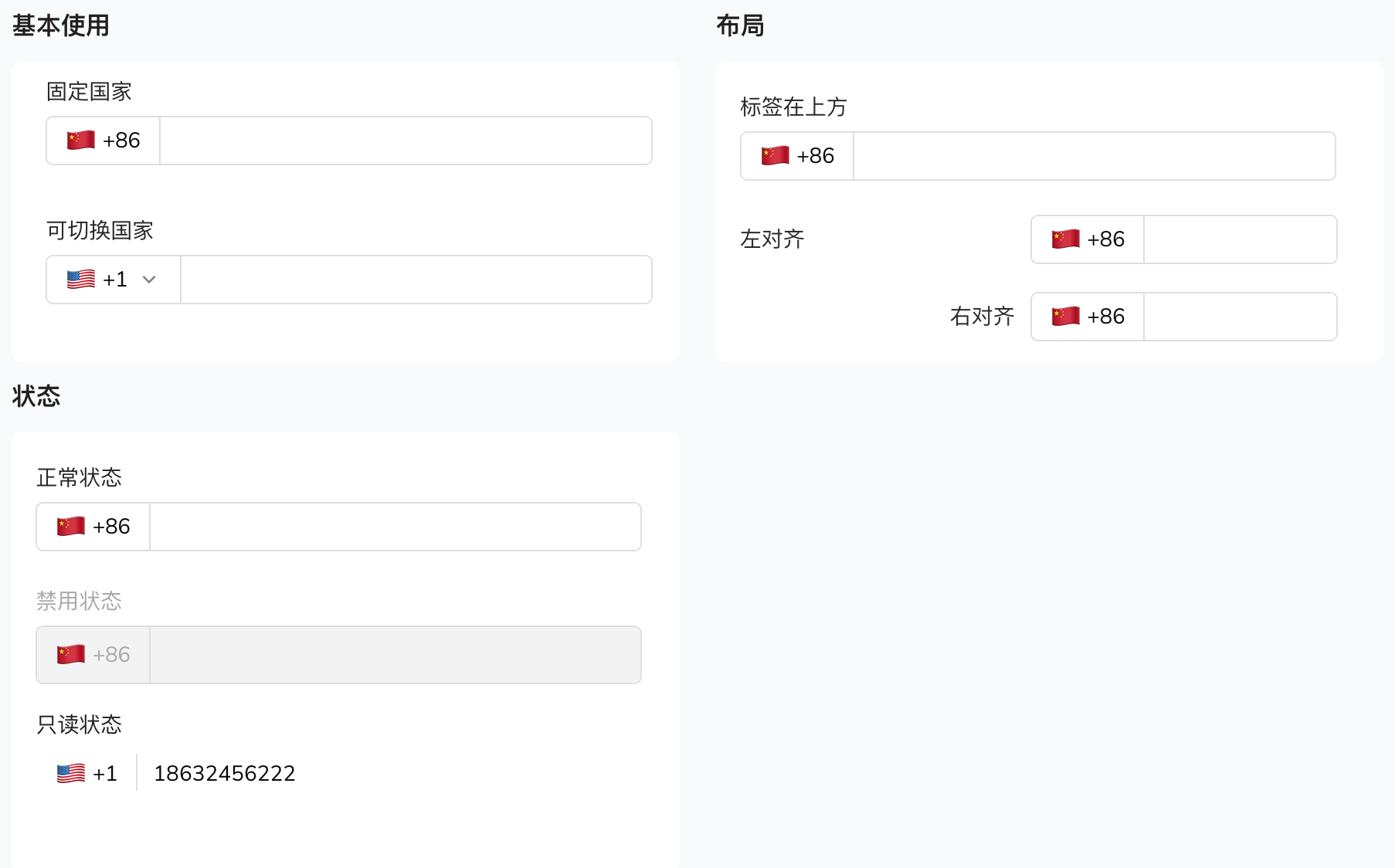
Task: Expand the +1 country code chevron
Action: point(149,280)
